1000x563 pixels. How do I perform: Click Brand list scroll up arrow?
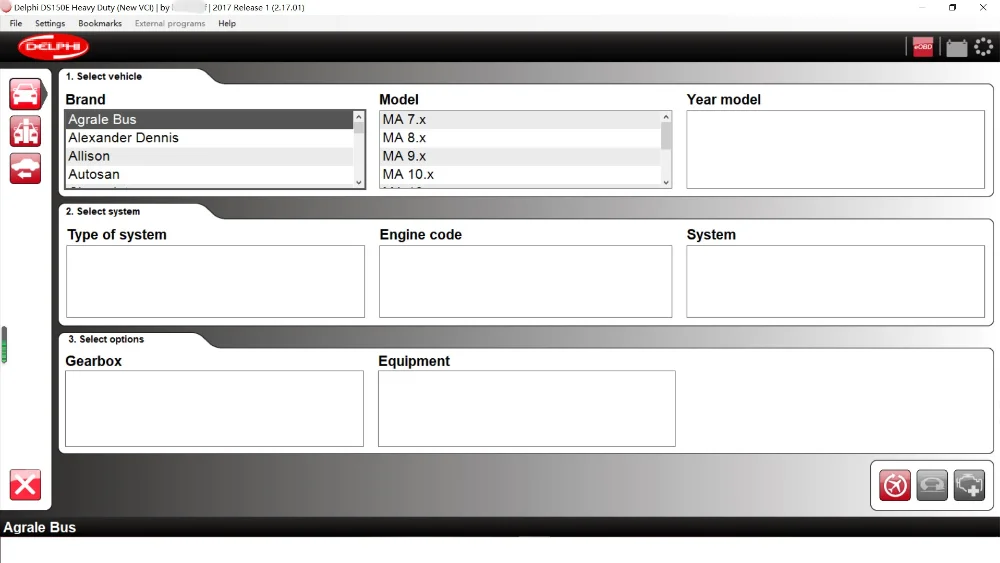point(359,117)
